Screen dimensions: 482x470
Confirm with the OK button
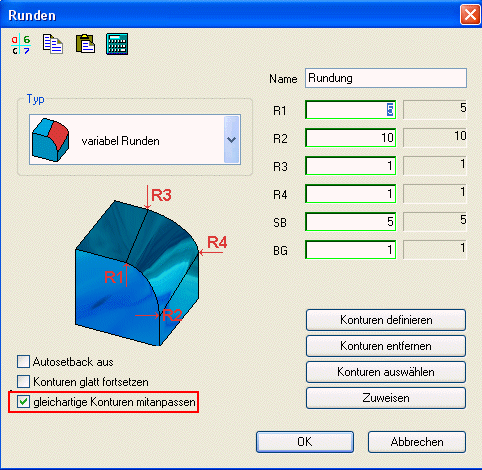[305, 442]
